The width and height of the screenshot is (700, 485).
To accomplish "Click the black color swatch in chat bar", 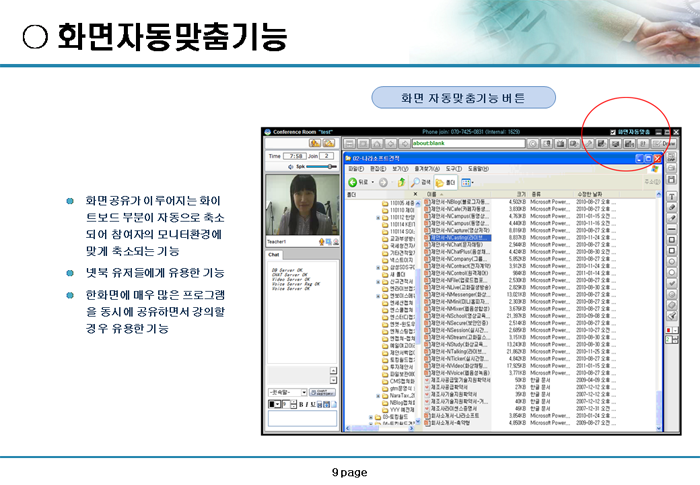I will click(x=271, y=404).
